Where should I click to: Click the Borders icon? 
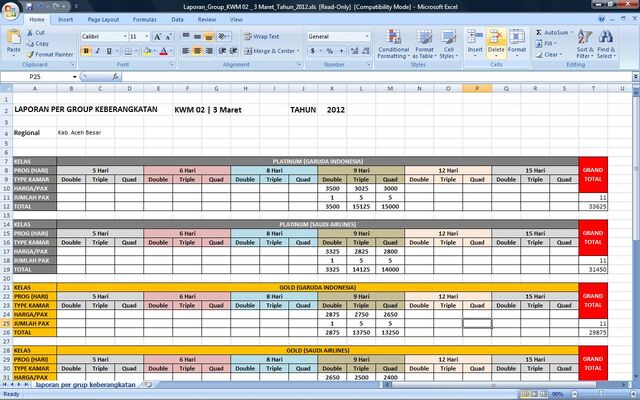coord(128,51)
